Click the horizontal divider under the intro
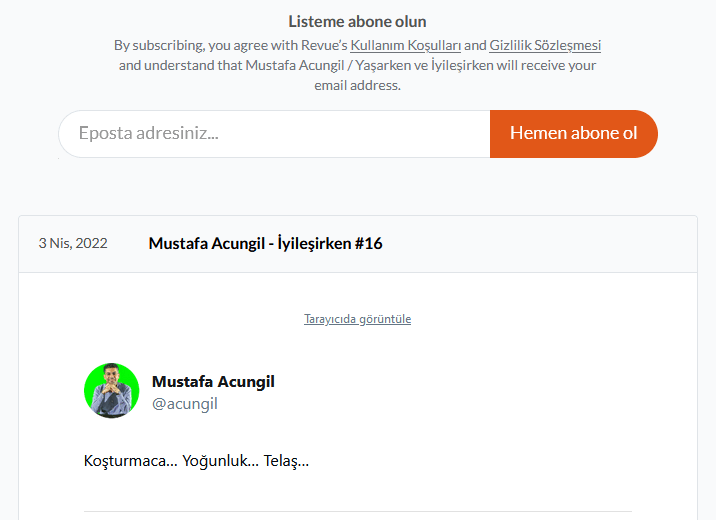The image size is (716, 520). click(x=357, y=512)
